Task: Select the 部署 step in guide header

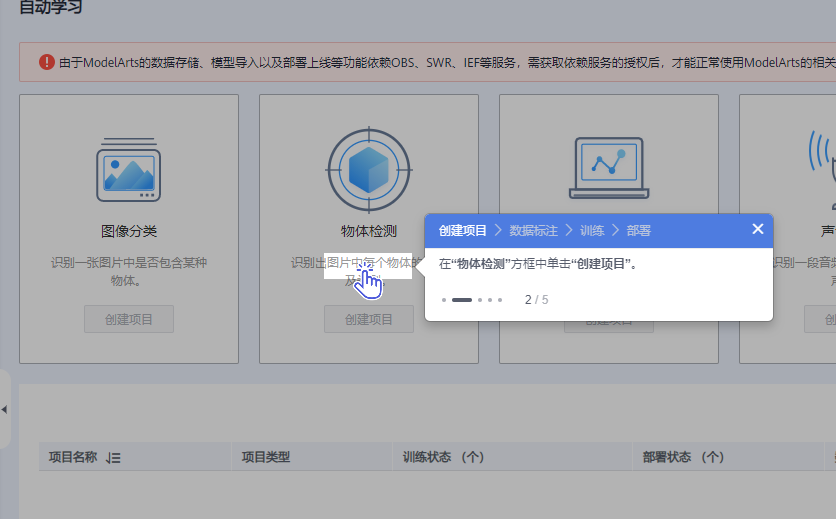Action: click(639, 230)
